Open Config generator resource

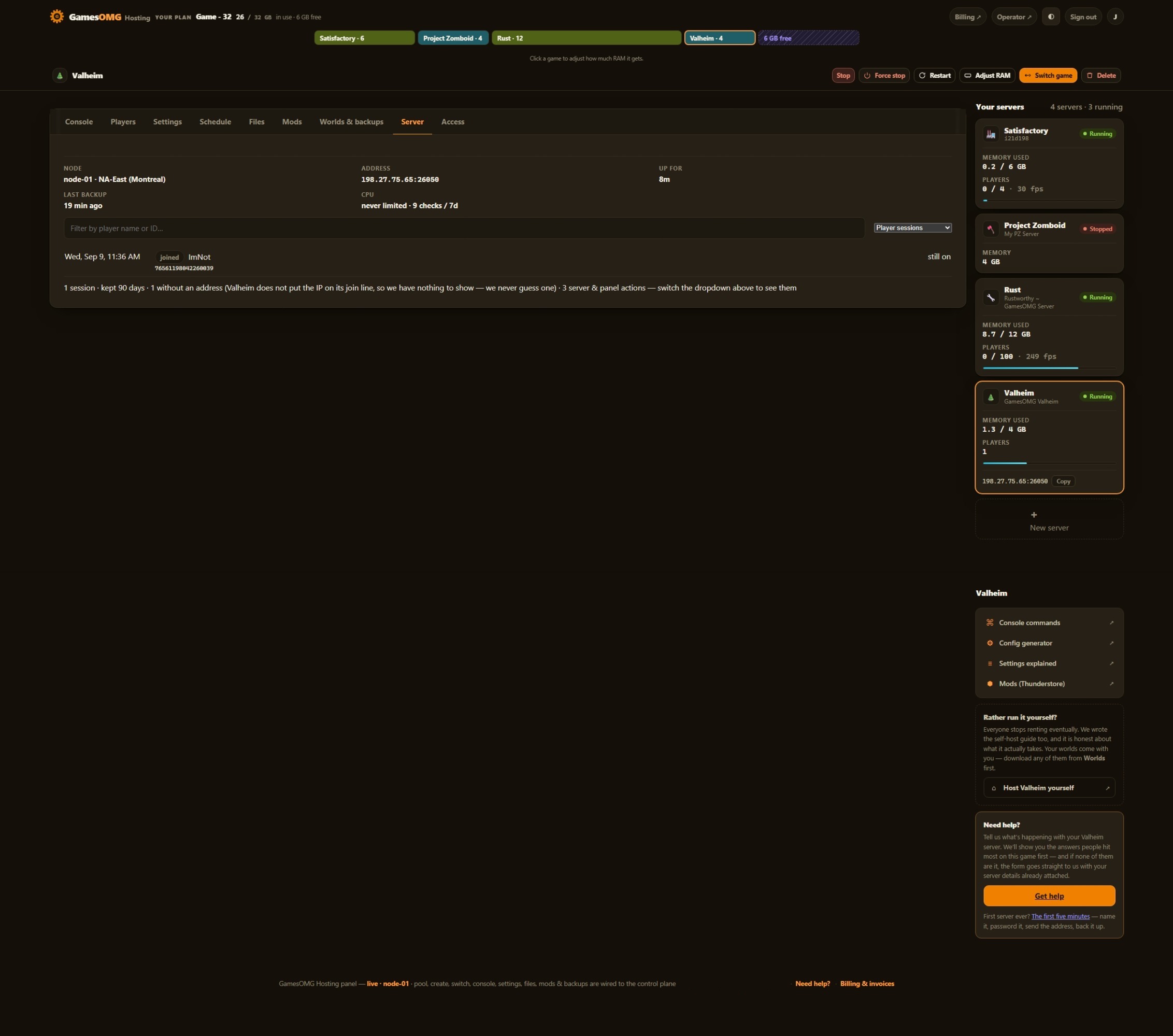click(x=1049, y=643)
